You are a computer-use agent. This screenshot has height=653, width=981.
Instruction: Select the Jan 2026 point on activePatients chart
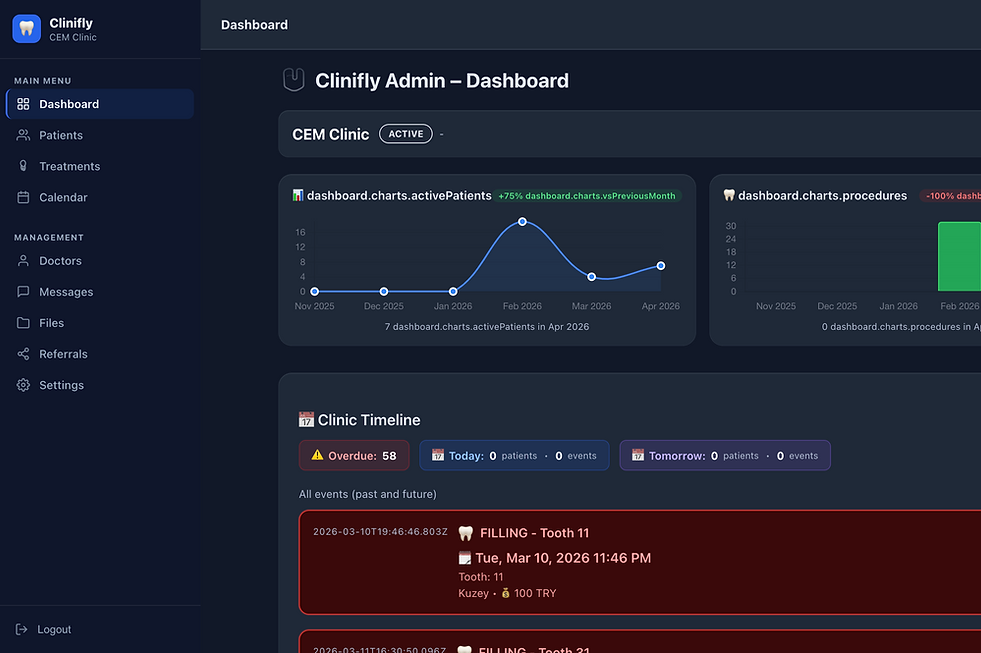(453, 291)
